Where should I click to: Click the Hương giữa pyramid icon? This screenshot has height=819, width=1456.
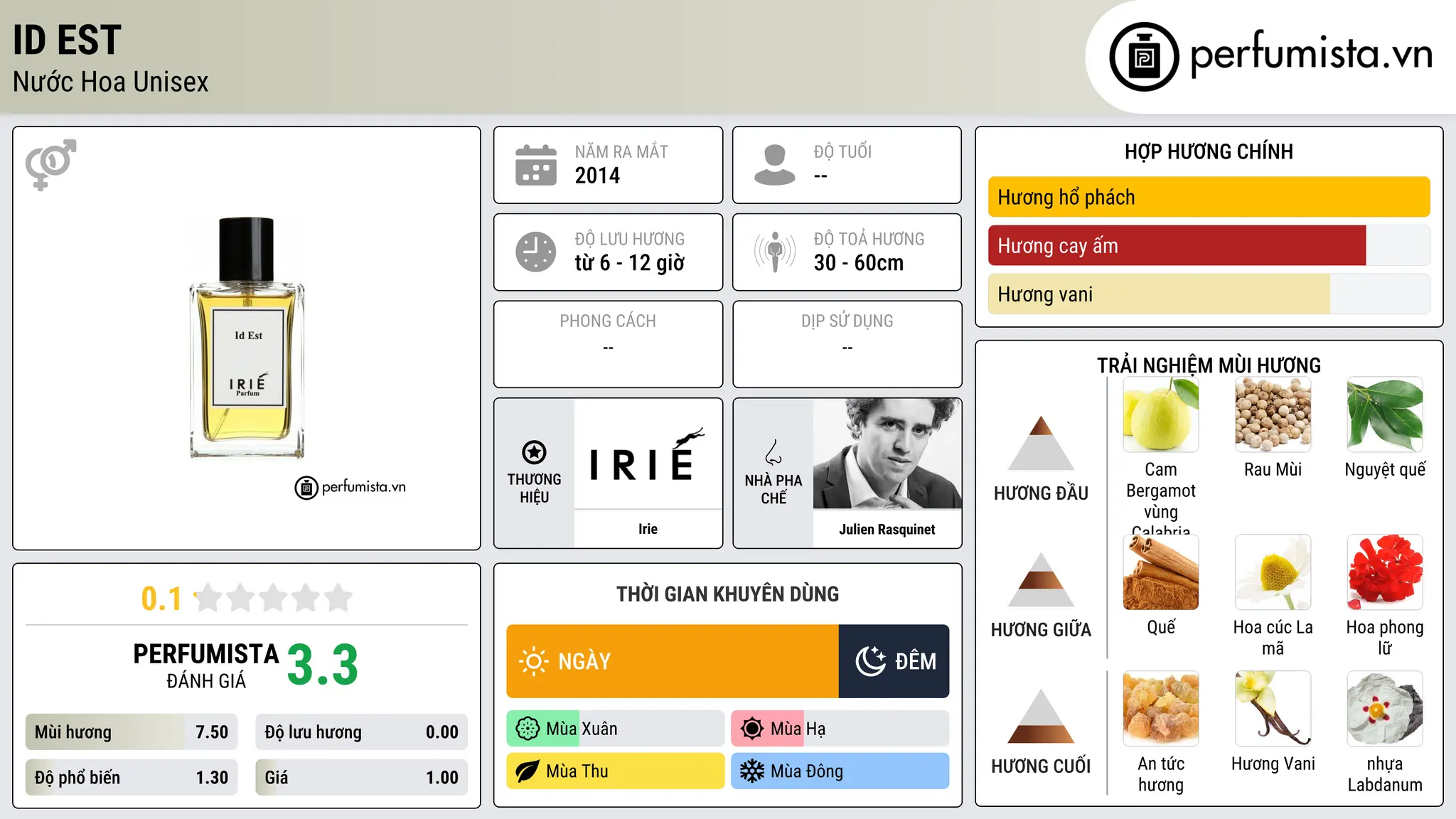(x=1041, y=579)
